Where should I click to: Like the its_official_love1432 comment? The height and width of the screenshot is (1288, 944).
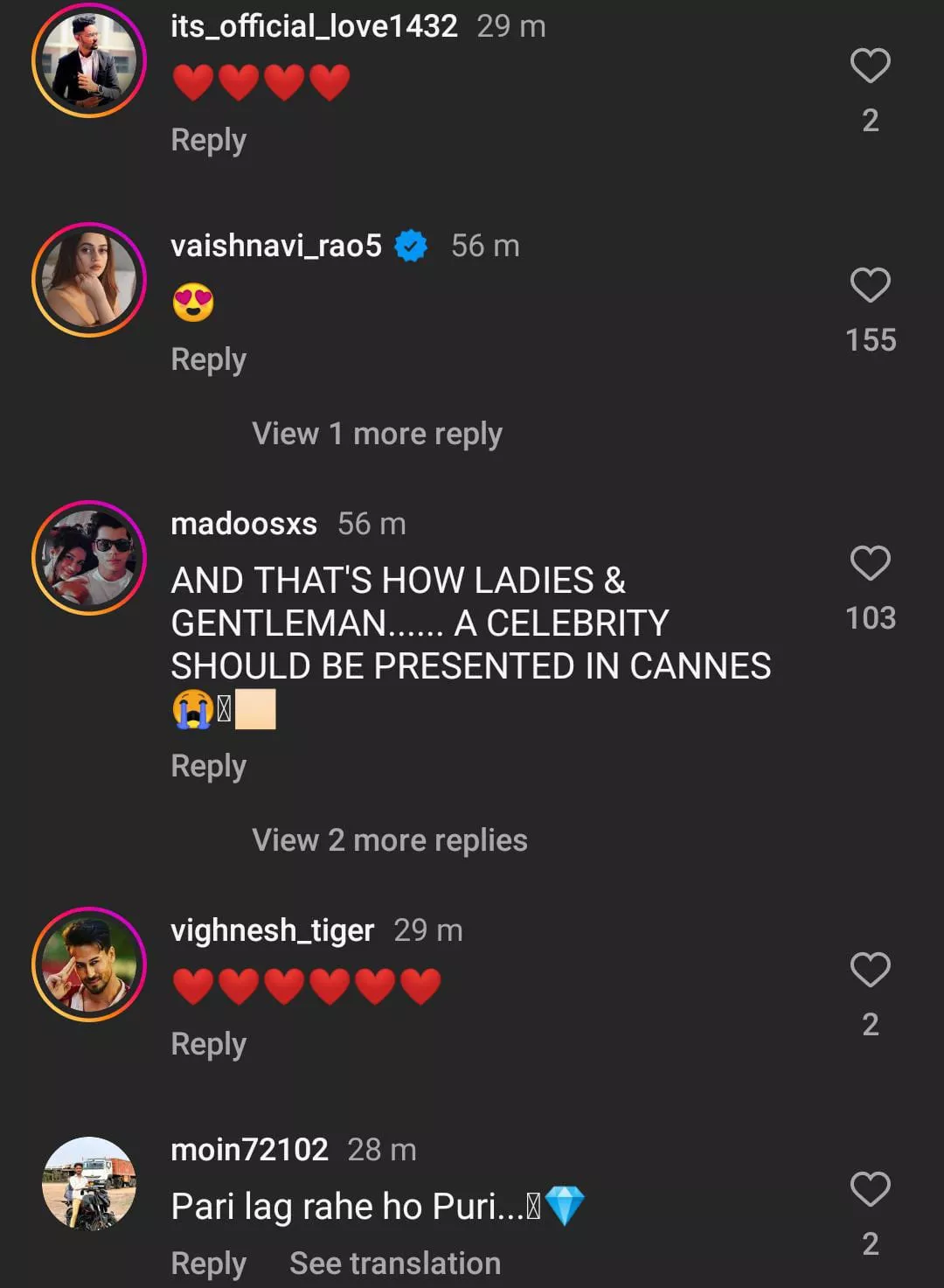pyautogui.click(x=870, y=66)
